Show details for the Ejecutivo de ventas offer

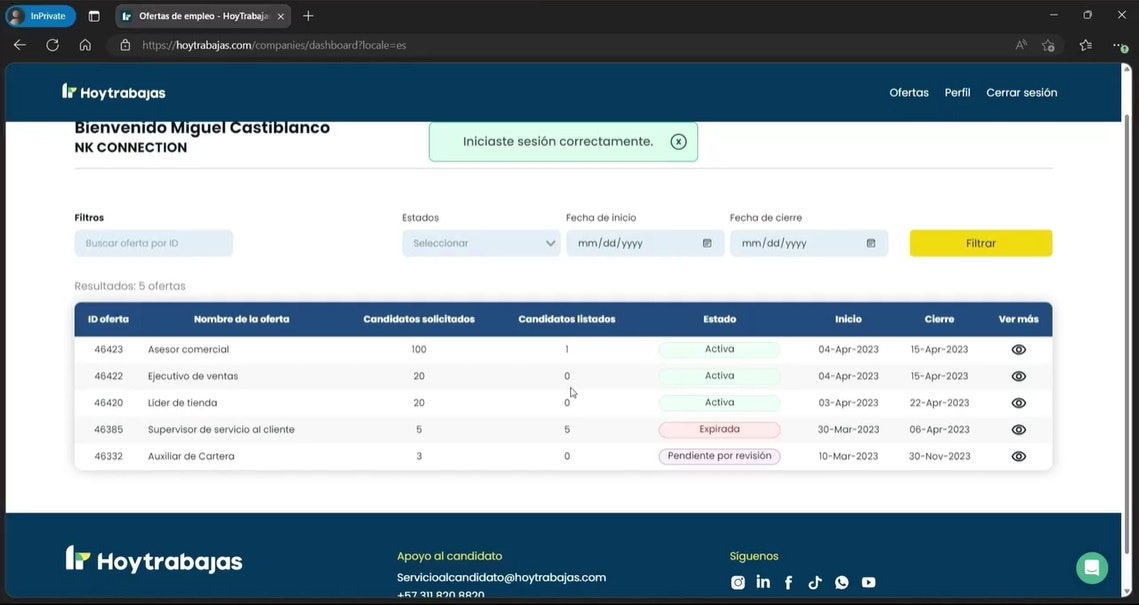[1018, 377]
